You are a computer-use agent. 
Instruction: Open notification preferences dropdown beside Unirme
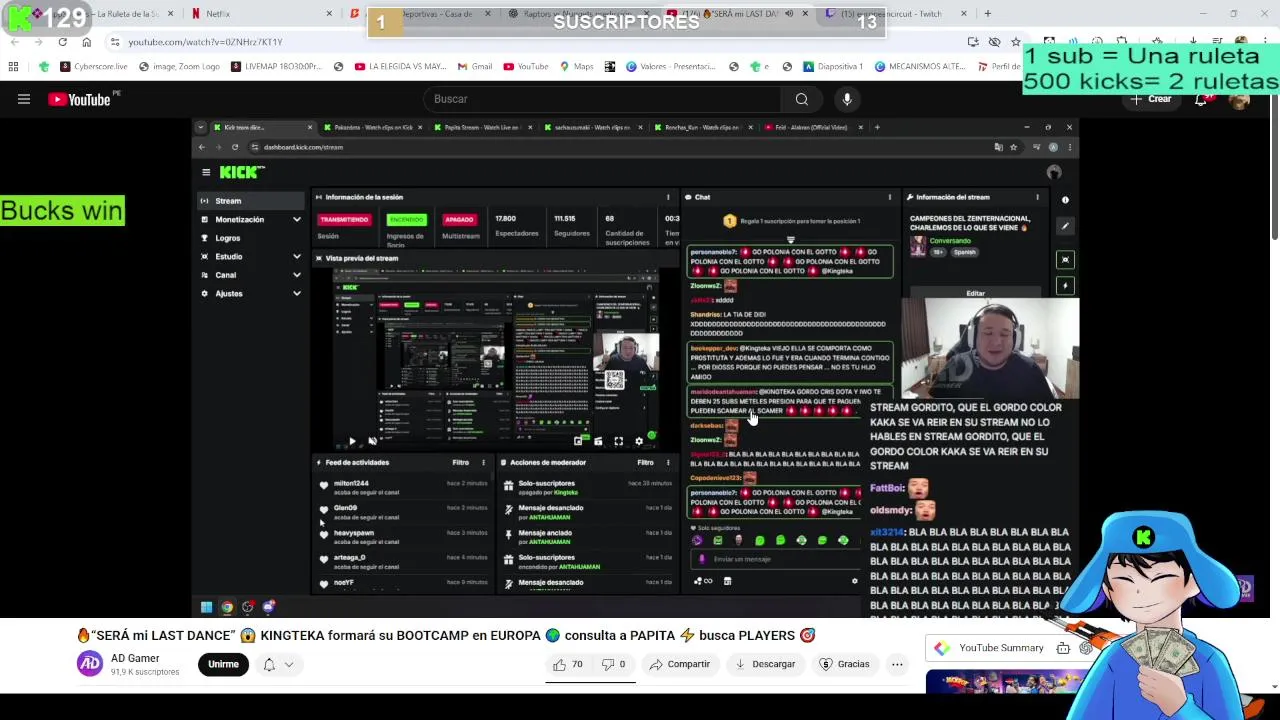click(278, 664)
